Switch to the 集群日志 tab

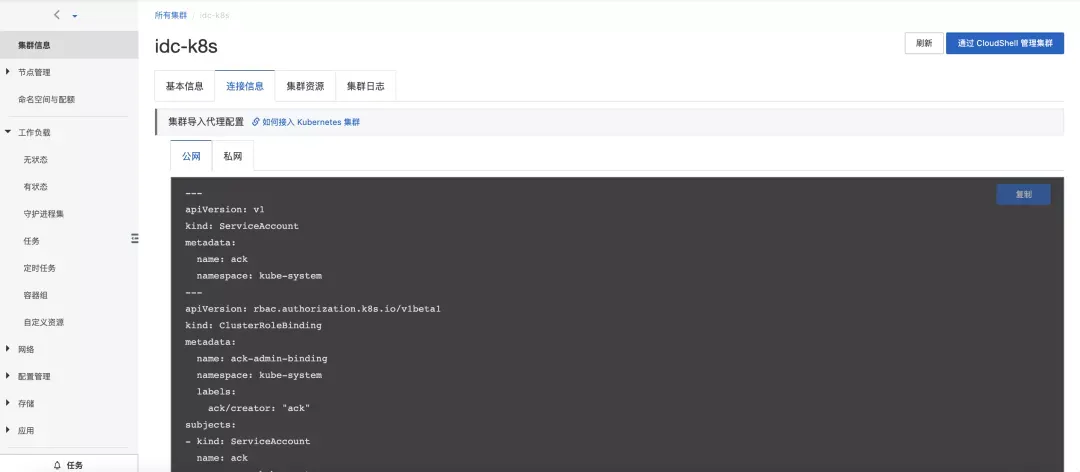pyautogui.click(x=365, y=86)
